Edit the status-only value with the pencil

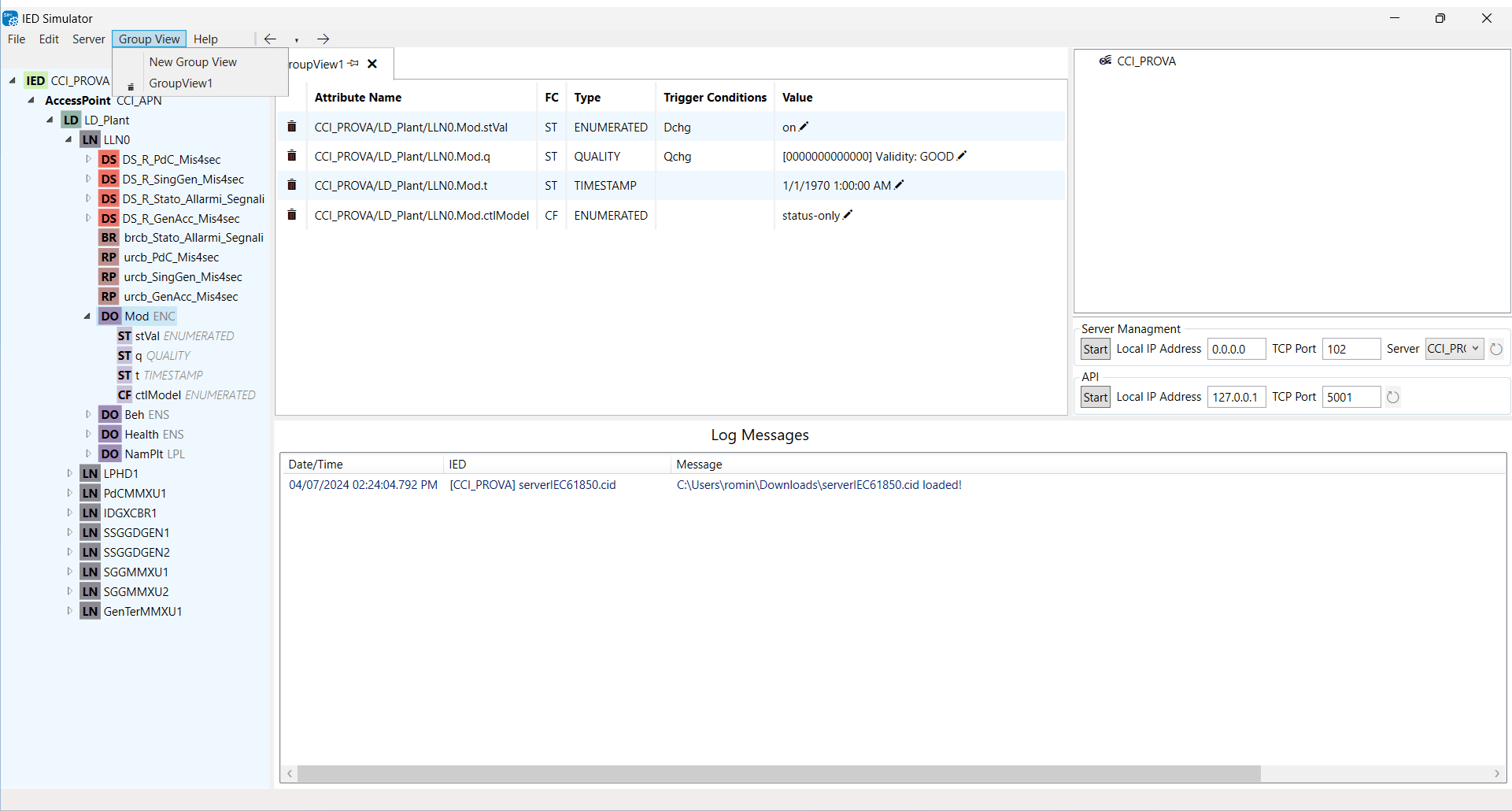point(848,215)
